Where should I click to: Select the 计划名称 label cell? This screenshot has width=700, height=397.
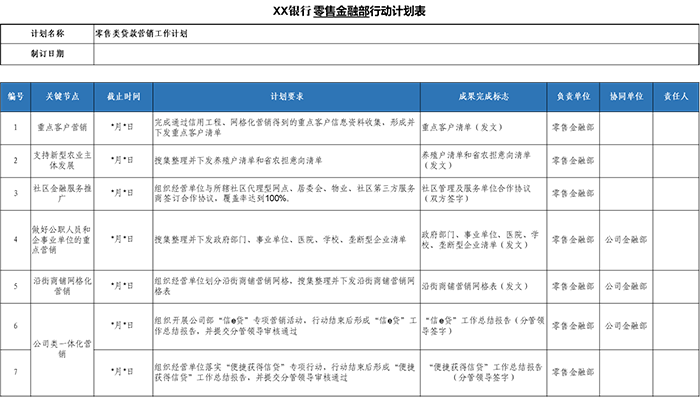tap(47, 34)
